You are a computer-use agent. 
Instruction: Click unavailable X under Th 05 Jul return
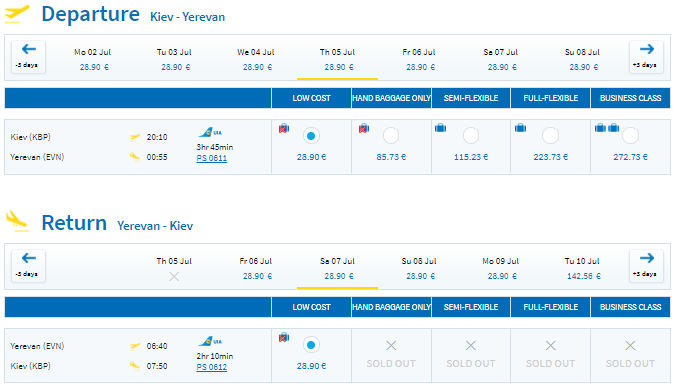(174, 276)
